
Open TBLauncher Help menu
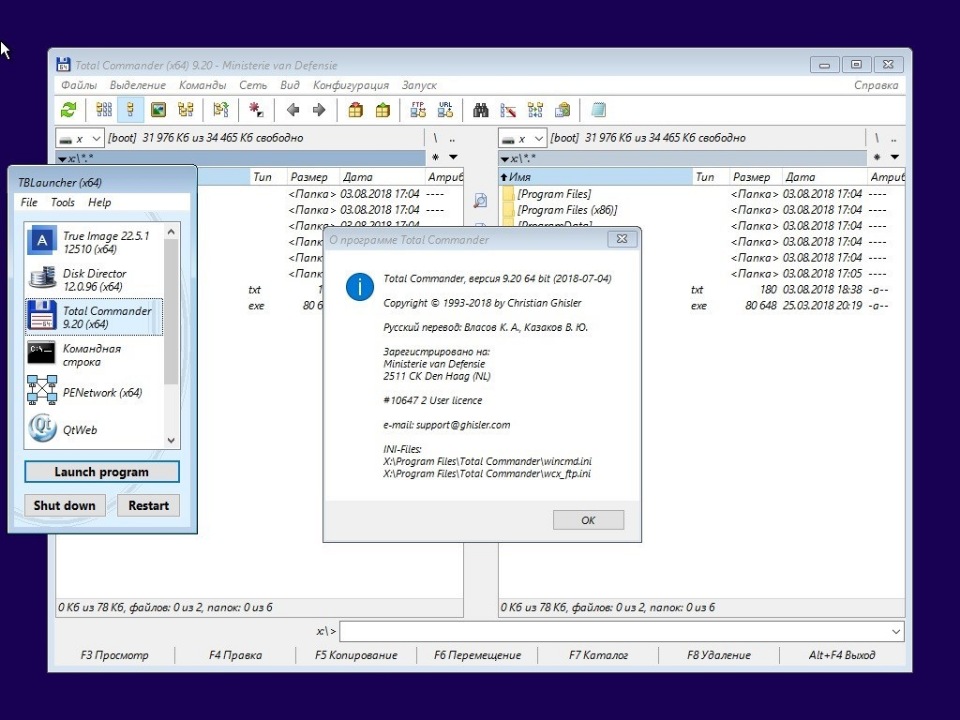point(99,203)
